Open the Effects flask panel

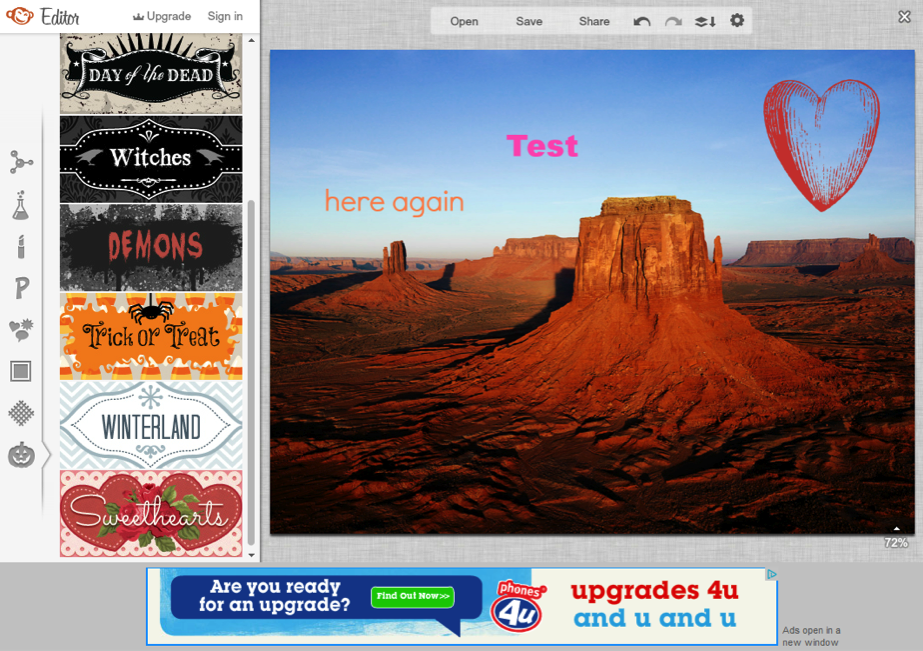coord(21,206)
